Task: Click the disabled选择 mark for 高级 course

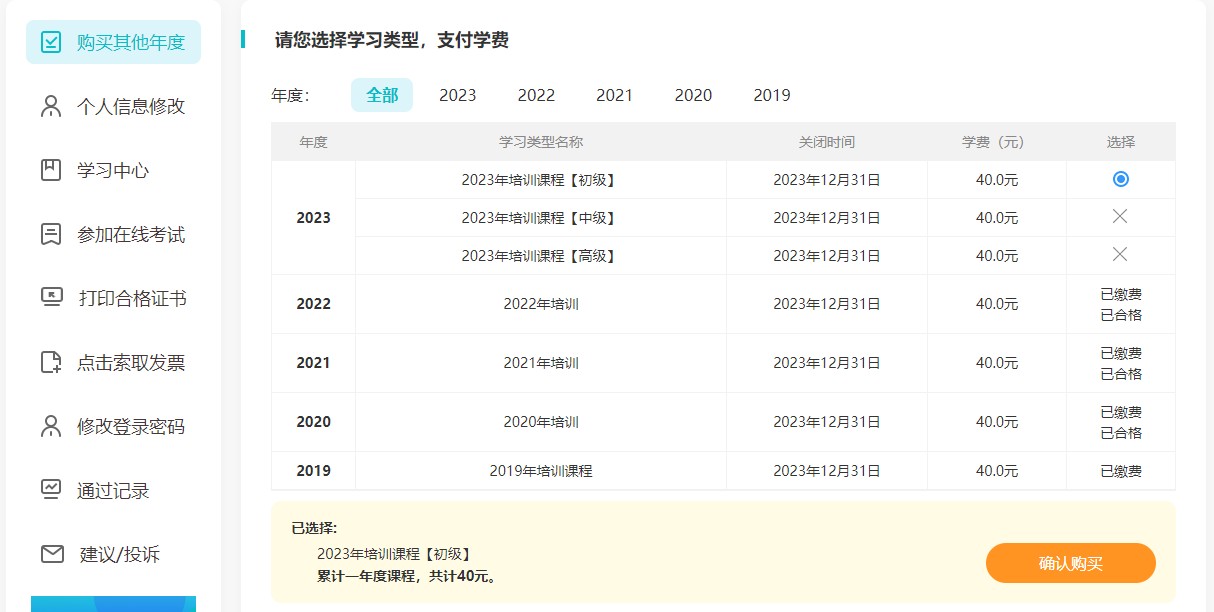Action: click(x=1121, y=255)
